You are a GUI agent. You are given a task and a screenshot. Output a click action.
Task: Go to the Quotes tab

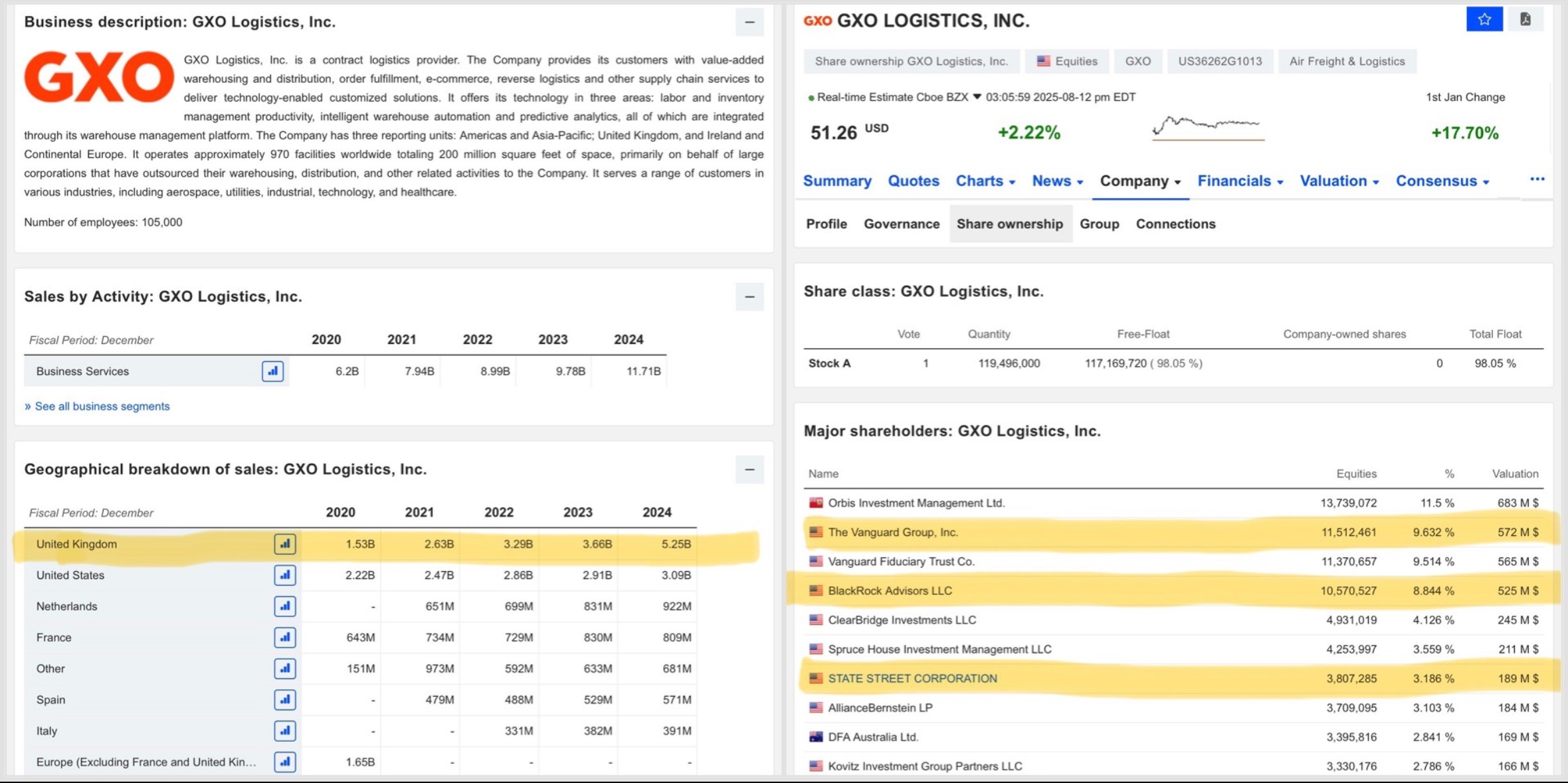914,181
